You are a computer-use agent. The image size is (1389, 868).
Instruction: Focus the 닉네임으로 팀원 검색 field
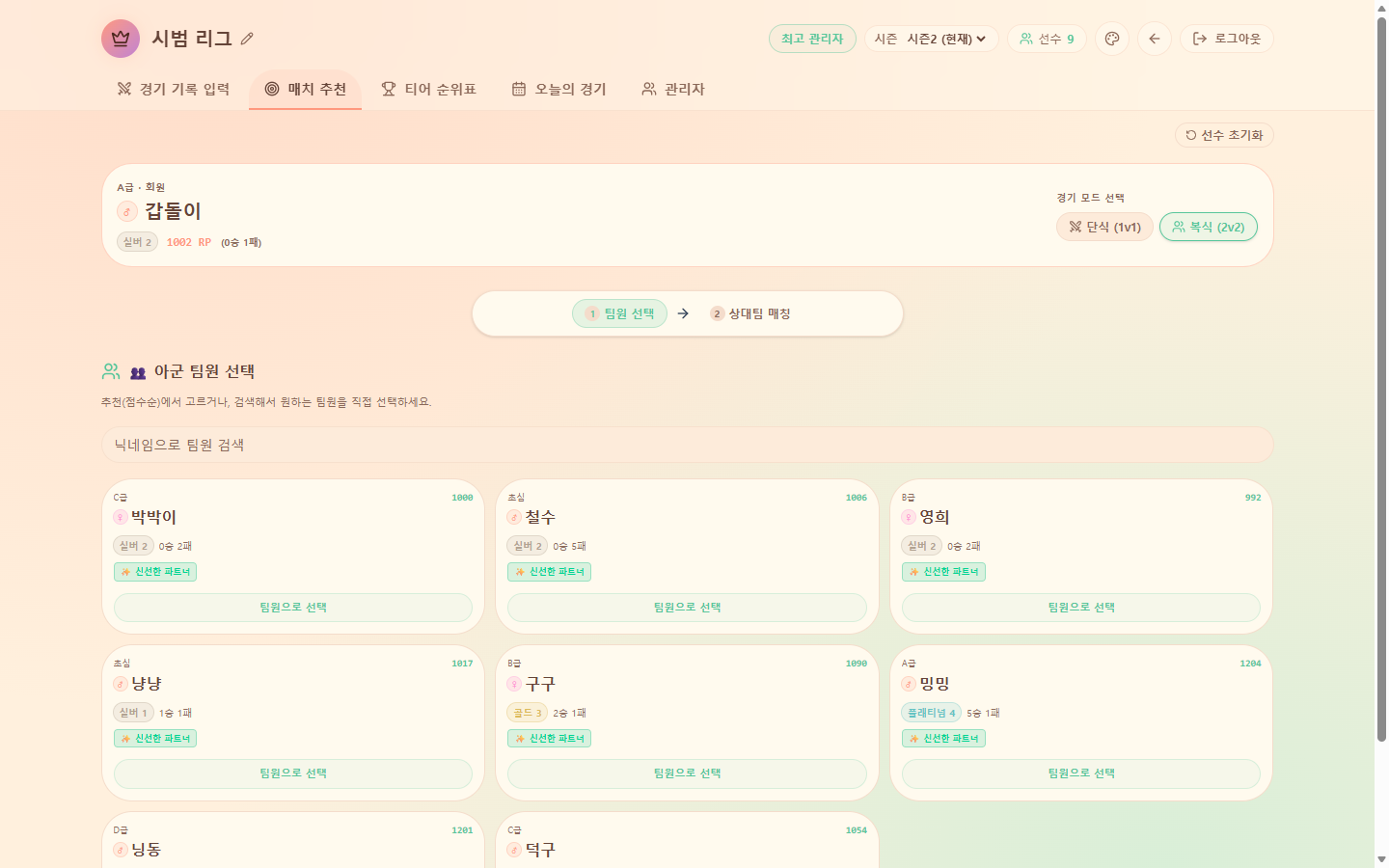[x=688, y=445]
